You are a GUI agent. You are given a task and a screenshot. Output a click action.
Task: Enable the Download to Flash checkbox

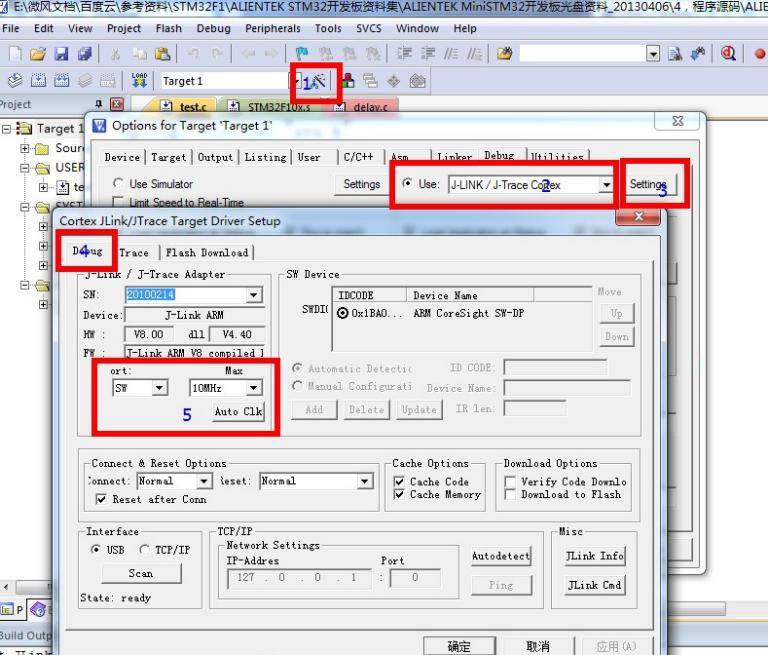pyautogui.click(x=510, y=494)
